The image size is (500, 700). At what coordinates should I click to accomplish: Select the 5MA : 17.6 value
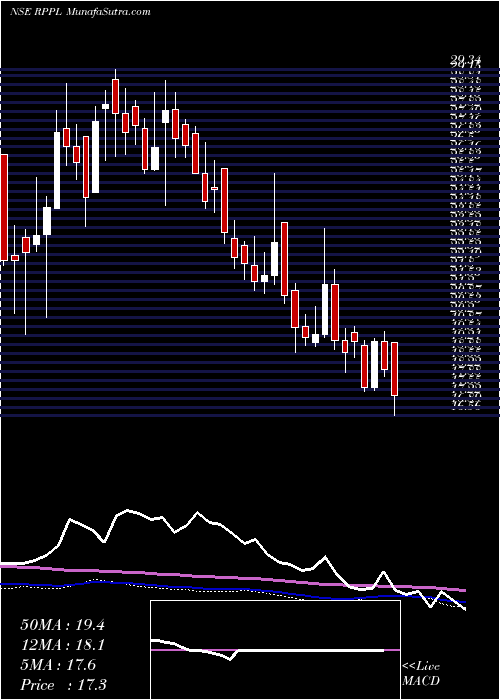coord(58,665)
